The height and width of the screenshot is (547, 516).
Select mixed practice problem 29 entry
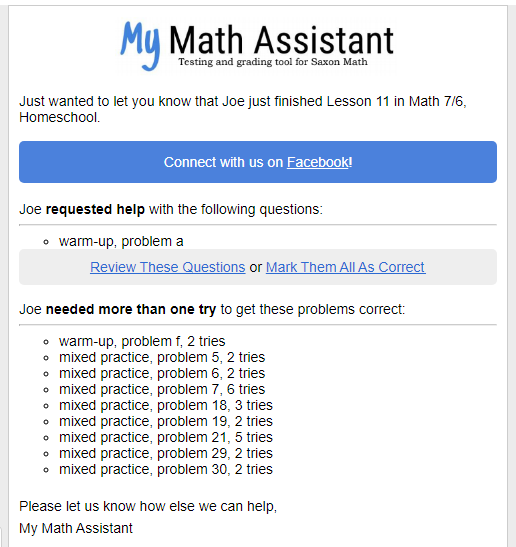tap(166, 454)
